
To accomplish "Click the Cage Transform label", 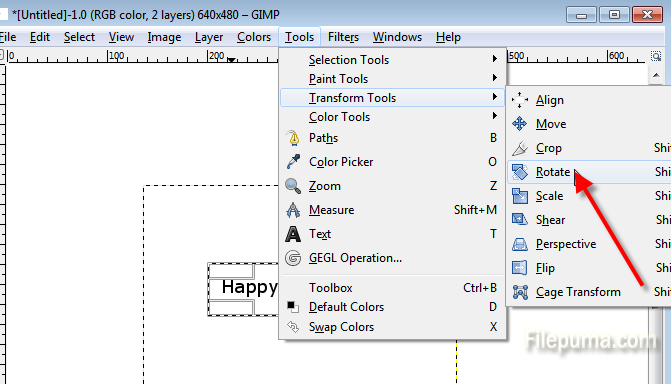I will pyautogui.click(x=578, y=292).
